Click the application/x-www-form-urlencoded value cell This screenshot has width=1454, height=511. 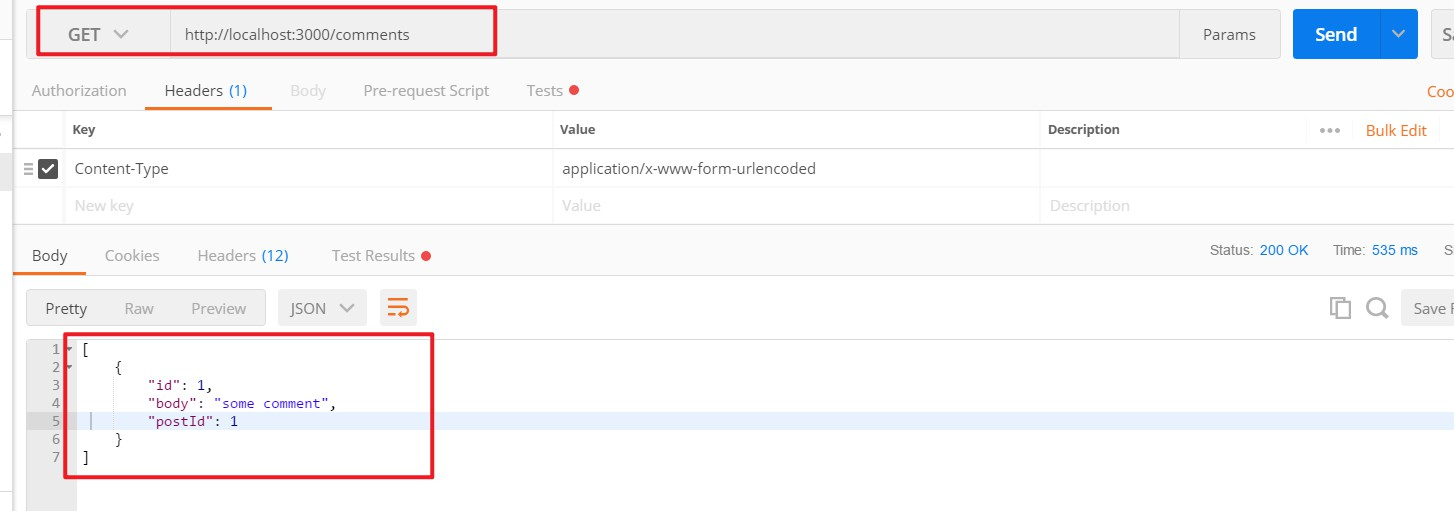coord(796,169)
